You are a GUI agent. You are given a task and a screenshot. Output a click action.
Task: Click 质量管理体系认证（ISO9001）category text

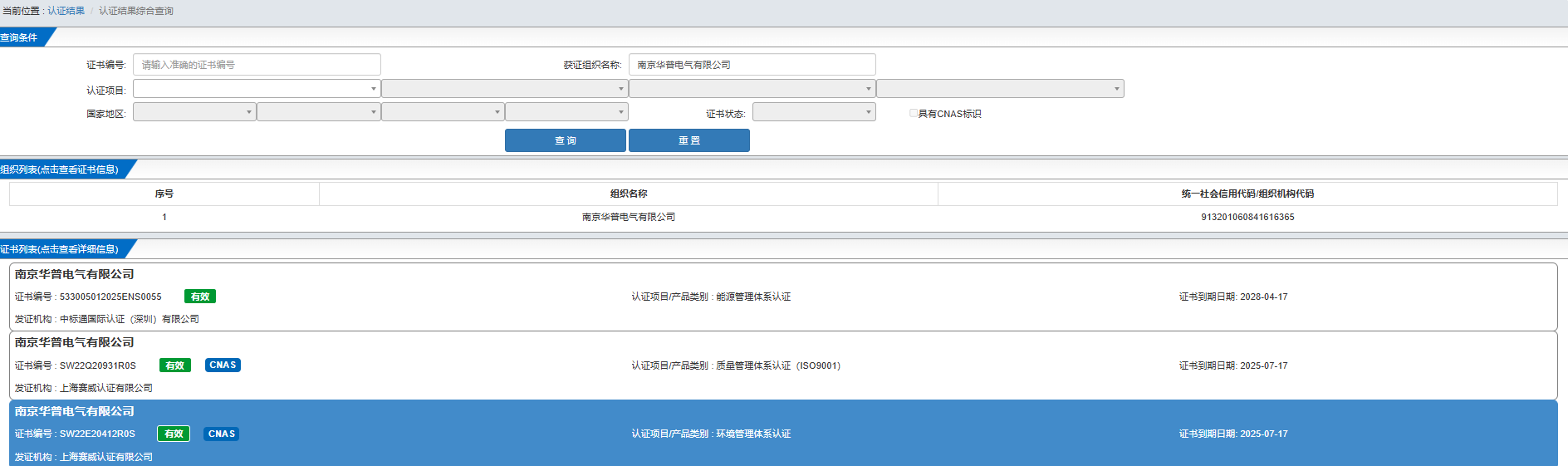pos(778,365)
